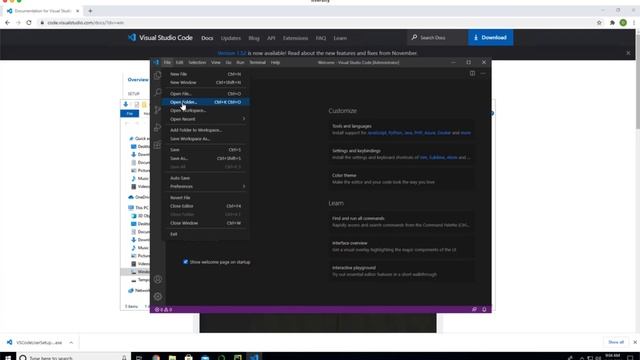Screen dimensions: 640x360
Task: Open the Manage gear icon in VS Code
Action: (158, 296)
